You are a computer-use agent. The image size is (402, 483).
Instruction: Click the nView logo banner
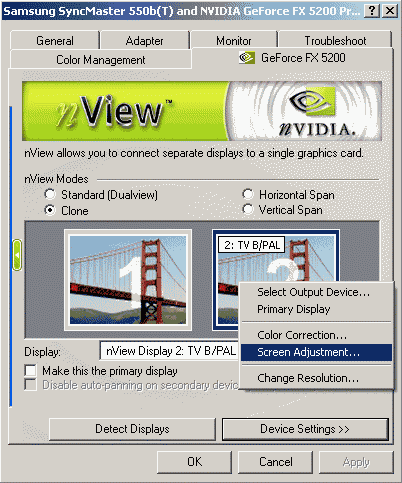click(202, 111)
